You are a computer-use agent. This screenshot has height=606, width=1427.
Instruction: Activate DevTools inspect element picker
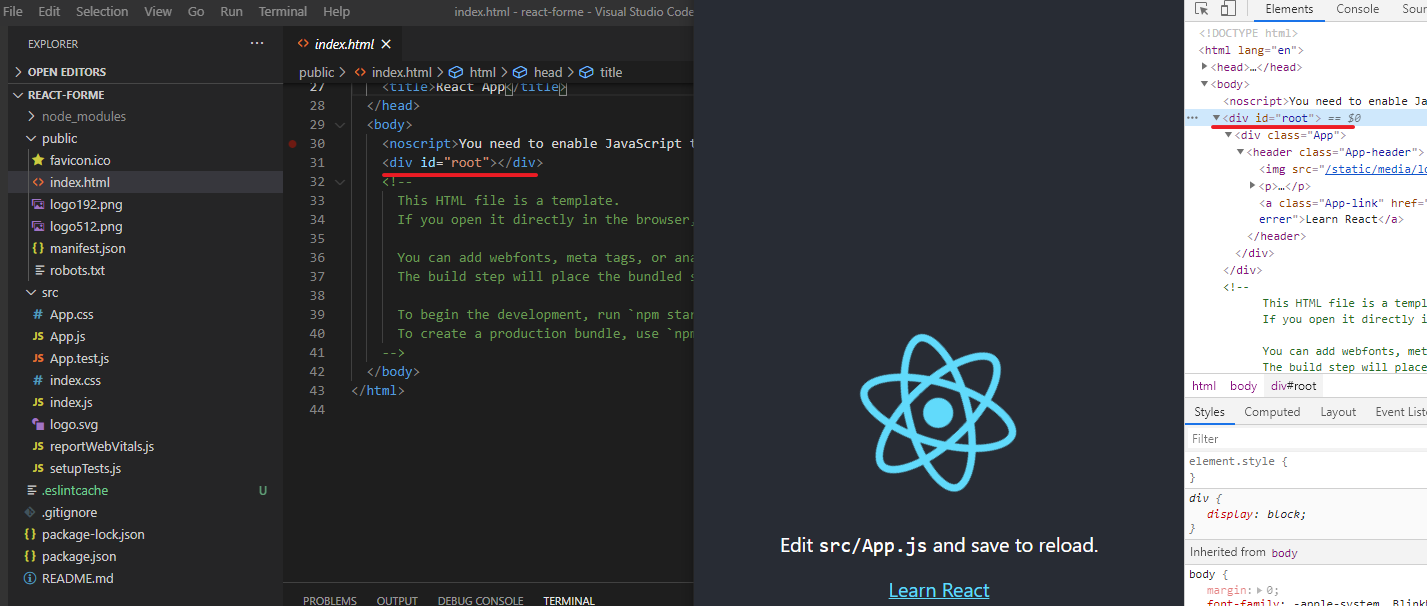click(1203, 9)
